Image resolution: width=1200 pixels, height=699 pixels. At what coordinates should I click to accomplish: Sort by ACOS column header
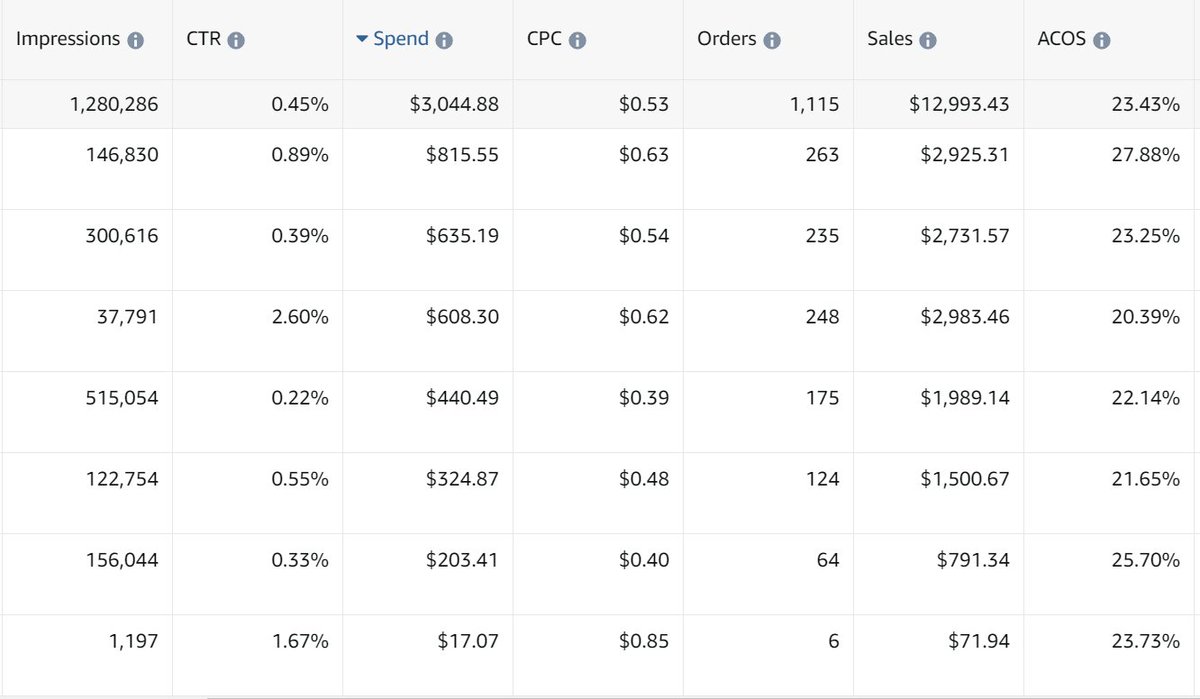[x=1062, y=40]
